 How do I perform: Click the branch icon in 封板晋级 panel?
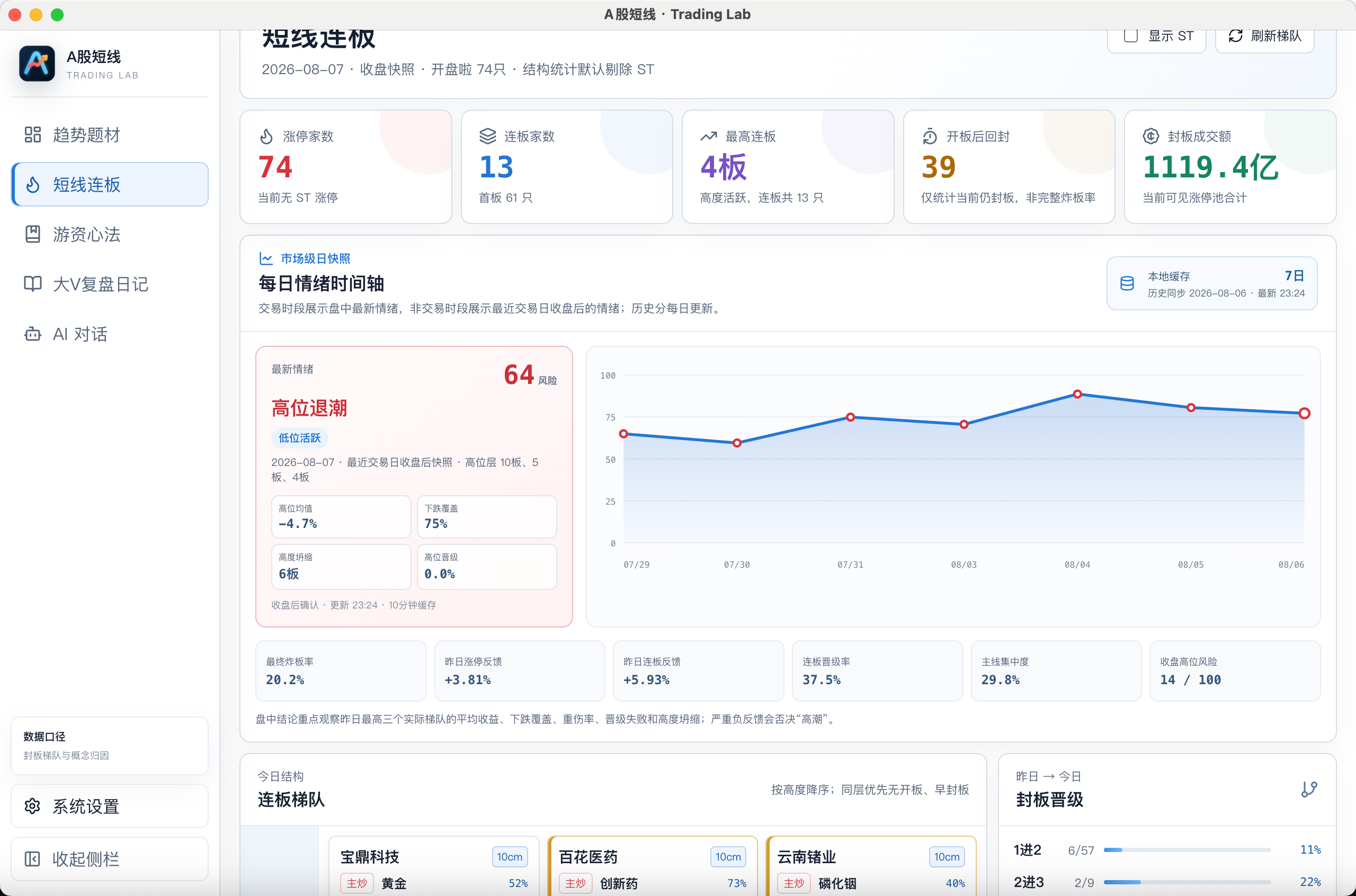1309,789
